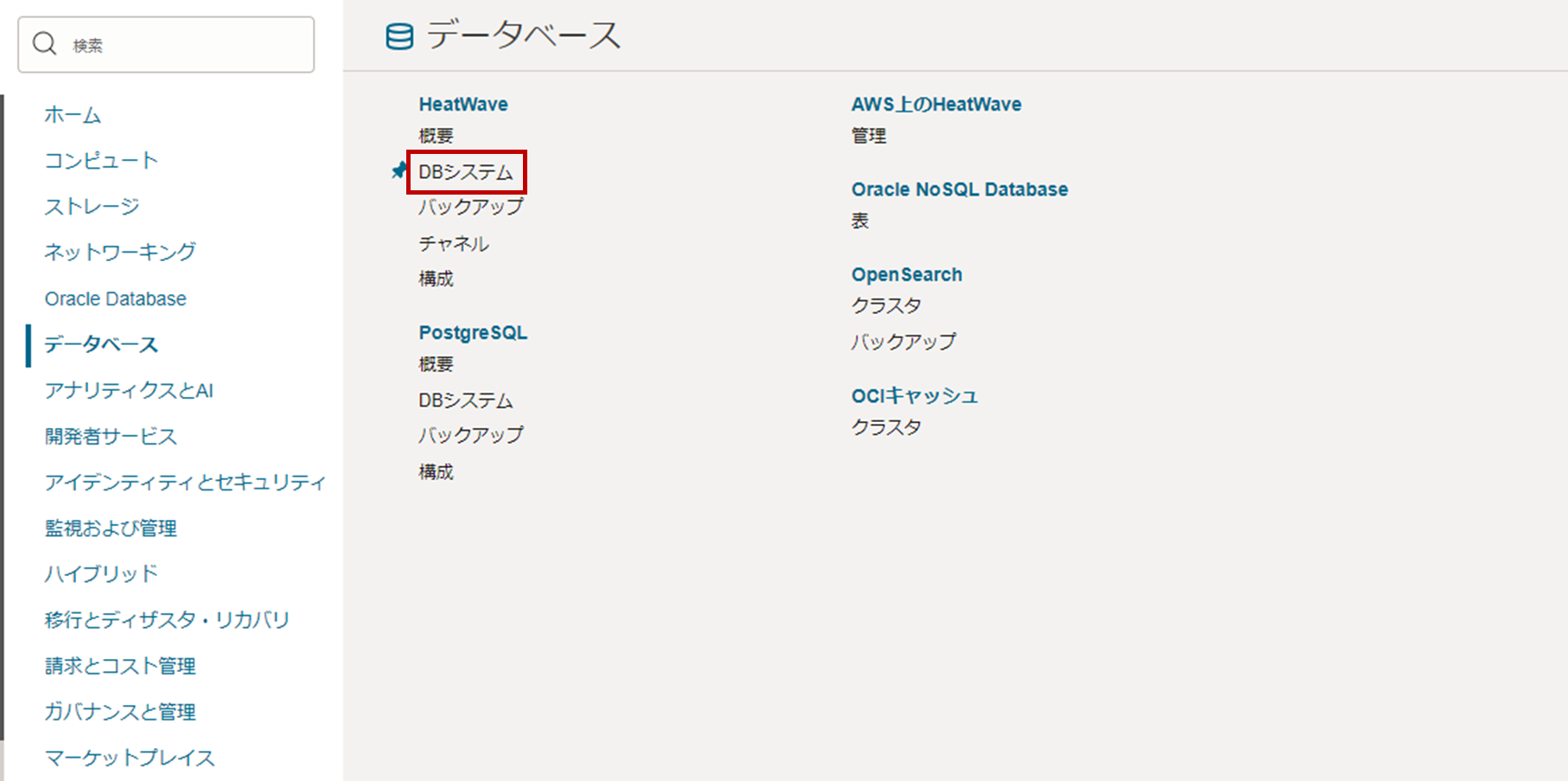Click the search magnifier icon
Image resolution: width=1568 pixels, height=781 pixels.
(44, 44)
